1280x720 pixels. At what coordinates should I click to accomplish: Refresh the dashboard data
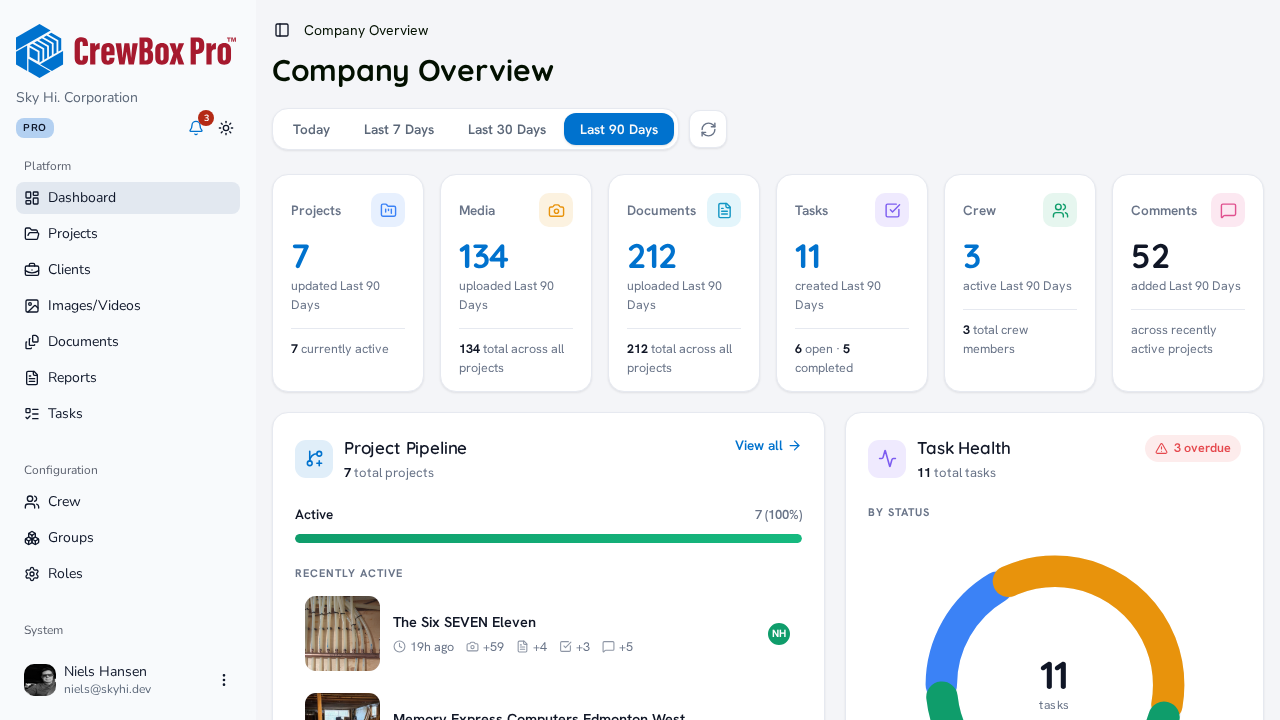click(x=708, y=129)
